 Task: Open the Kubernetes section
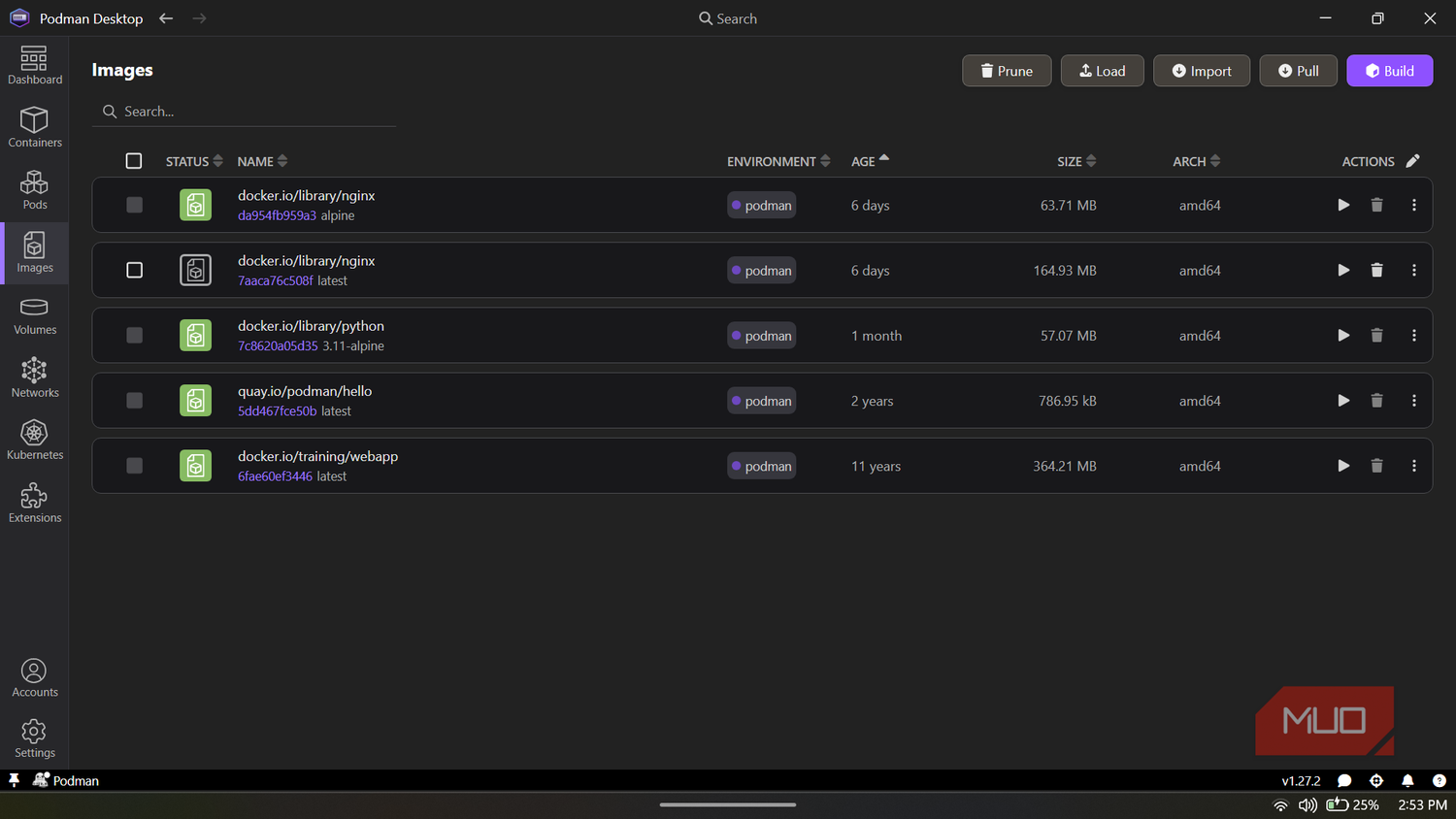34,441
